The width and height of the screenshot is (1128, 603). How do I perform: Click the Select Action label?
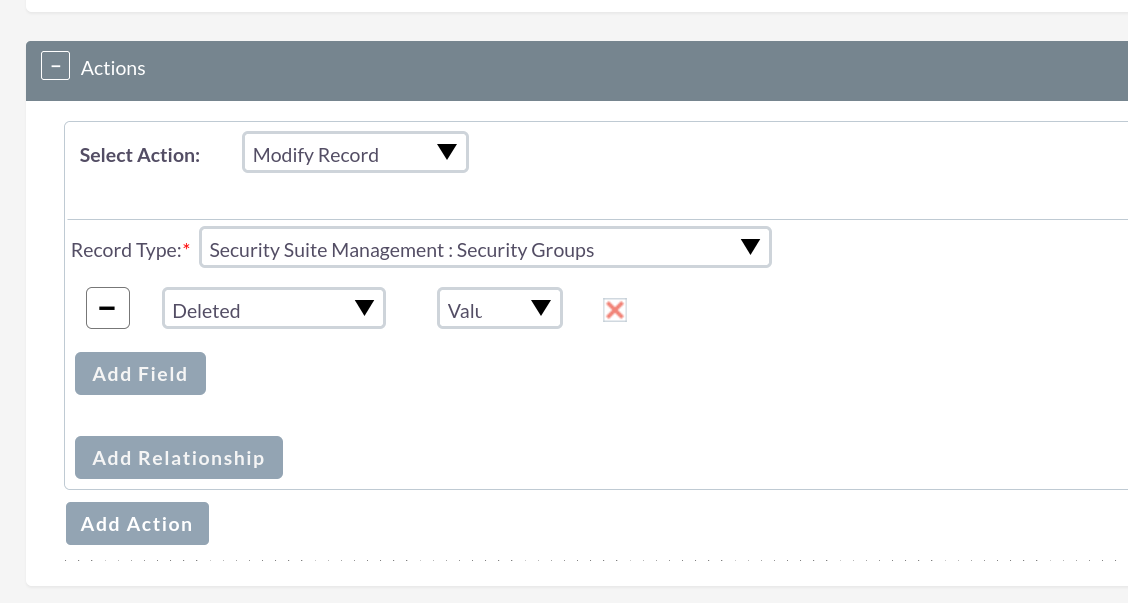coord(140,155)
